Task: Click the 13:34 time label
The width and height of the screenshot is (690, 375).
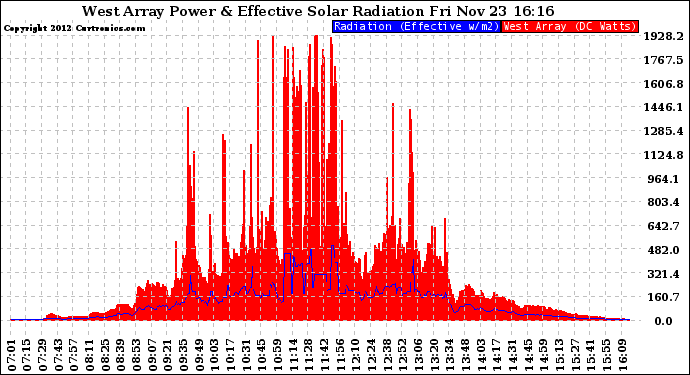Action: 450,355
